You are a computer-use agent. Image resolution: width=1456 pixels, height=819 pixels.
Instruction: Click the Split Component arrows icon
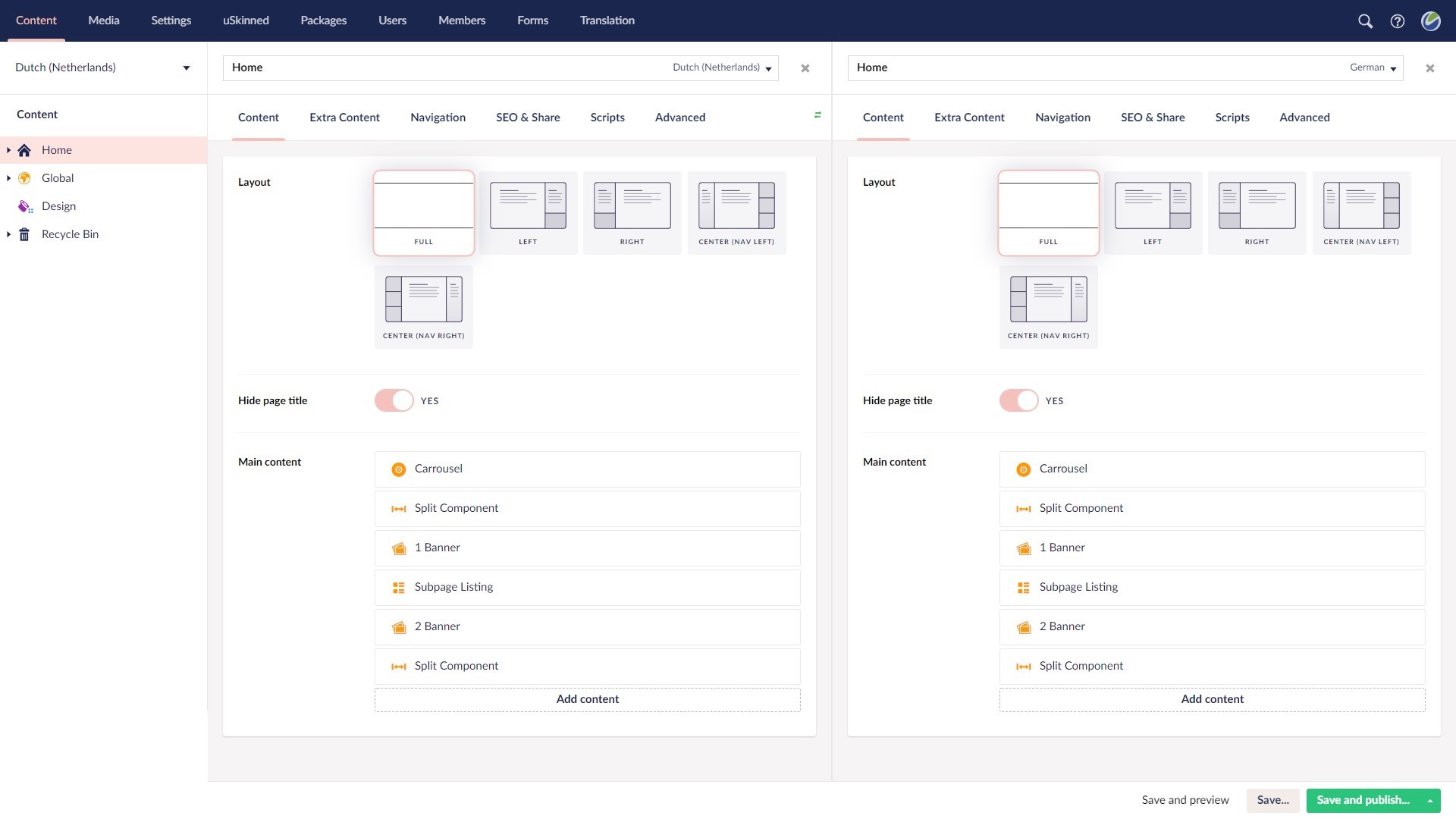pyautogui.click(x=398, y=508)
